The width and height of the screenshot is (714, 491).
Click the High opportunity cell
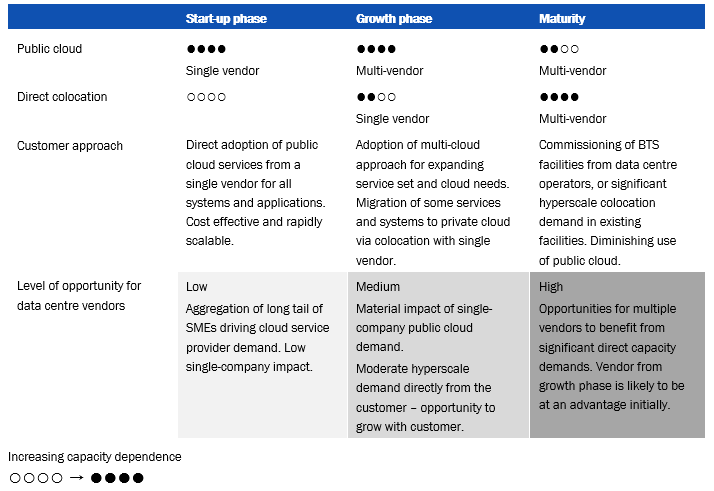click(x=617, y=355)
